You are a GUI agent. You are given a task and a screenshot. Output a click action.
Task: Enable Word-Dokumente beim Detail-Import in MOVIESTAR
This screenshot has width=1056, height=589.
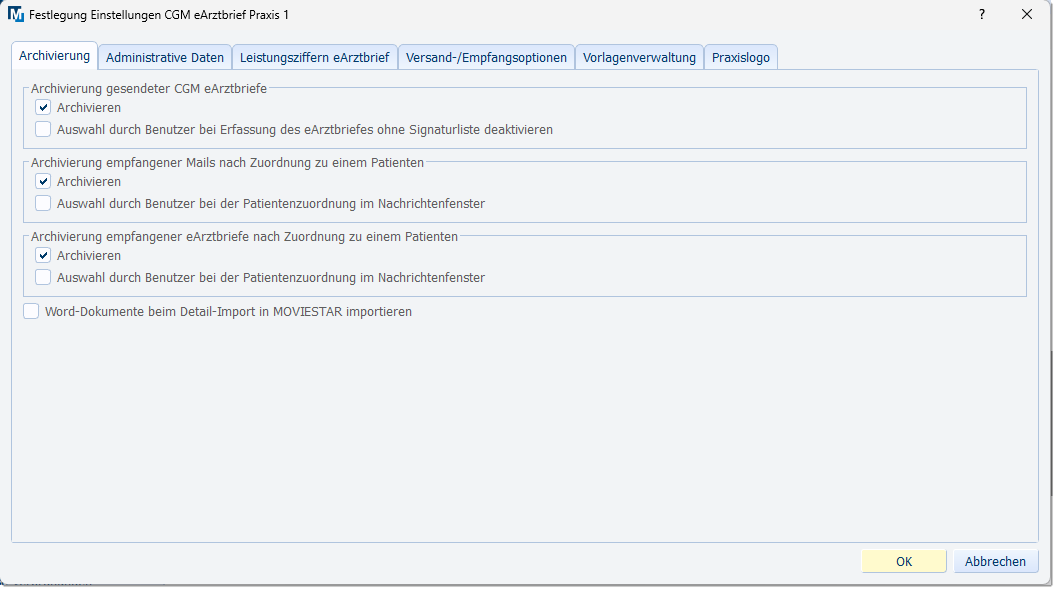31,312
